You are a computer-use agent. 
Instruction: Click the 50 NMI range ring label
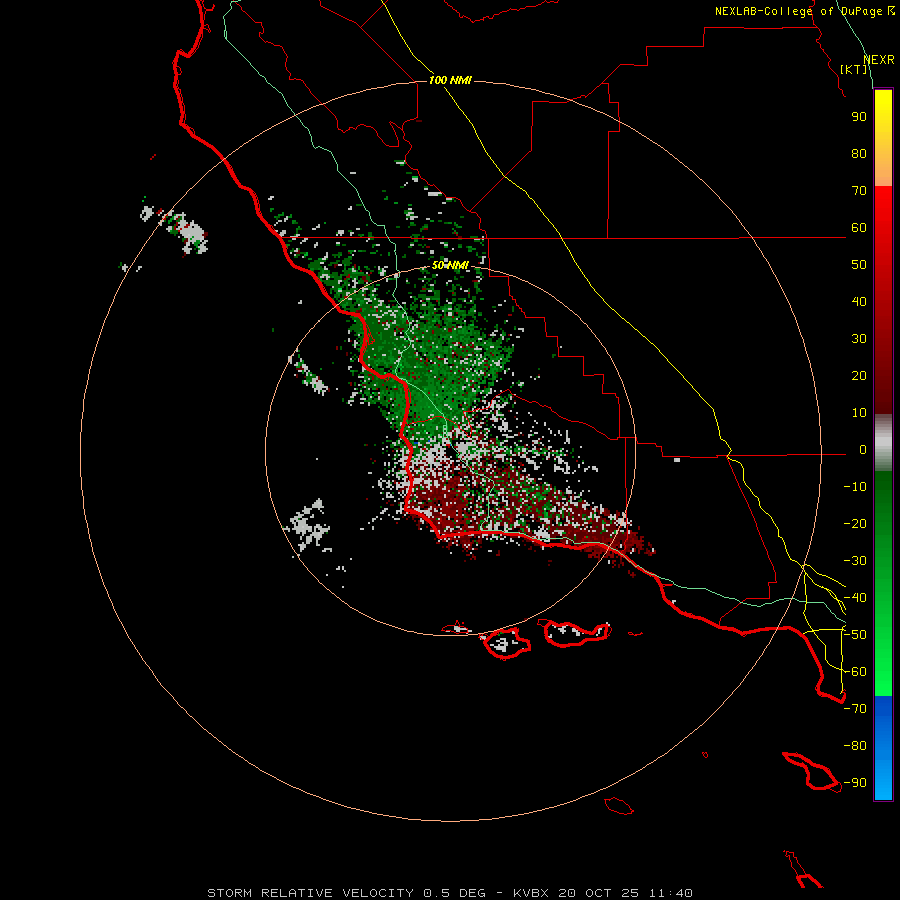pyautogui.click(x=450, y=265)
